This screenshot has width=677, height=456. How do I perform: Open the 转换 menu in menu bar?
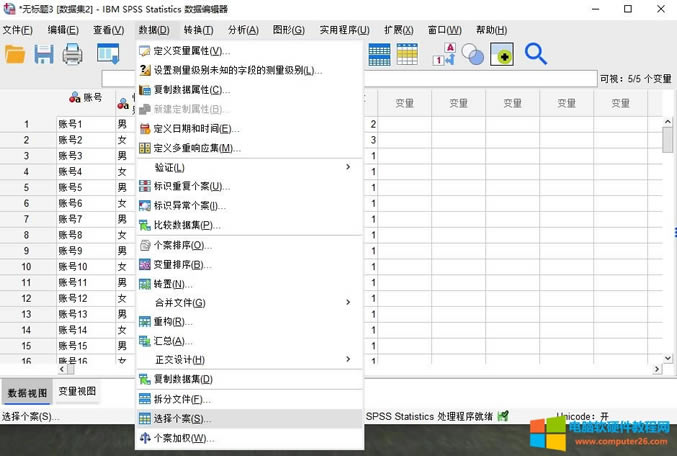pyautogui.click(x=198, y=30)
